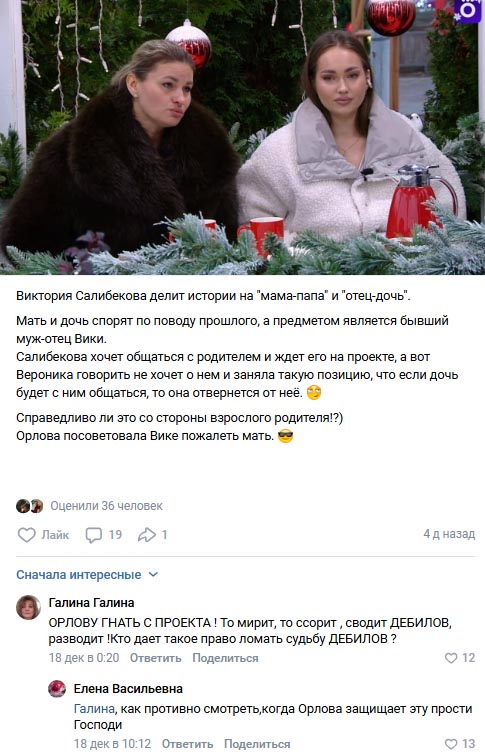View avatars of people who liked
Screen dimensions: 485x755
[30, 506]
